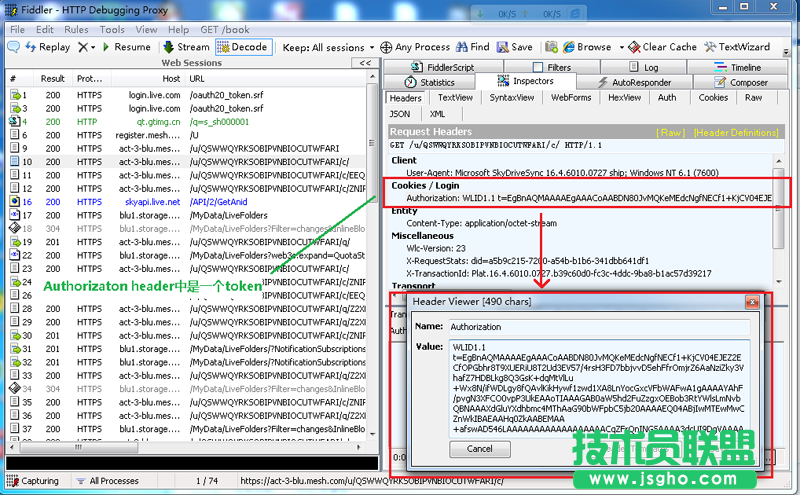Select the Headers request inspector tab
The image size is (800, 495).
click(406, 98)
